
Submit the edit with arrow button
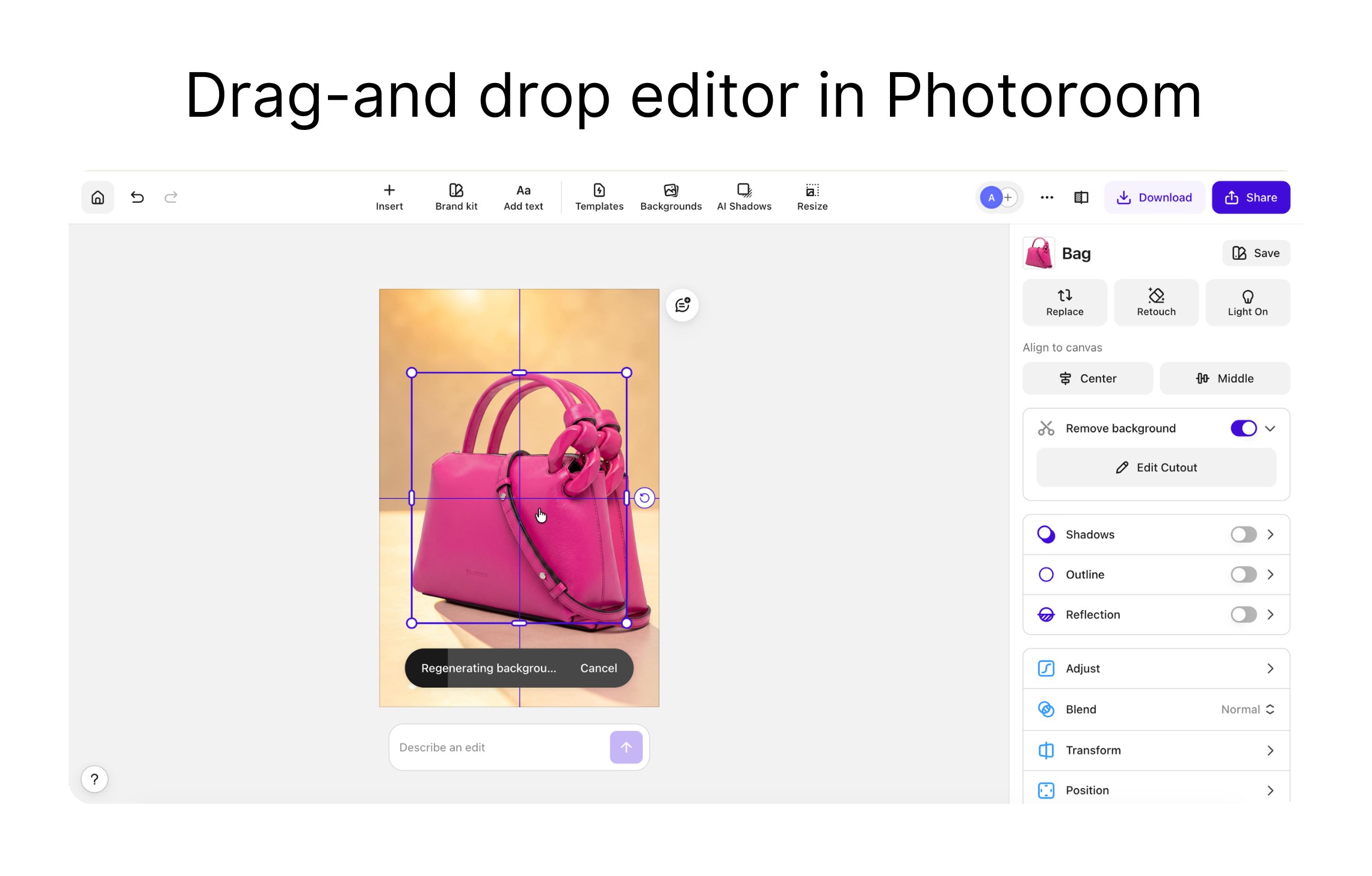626,747
